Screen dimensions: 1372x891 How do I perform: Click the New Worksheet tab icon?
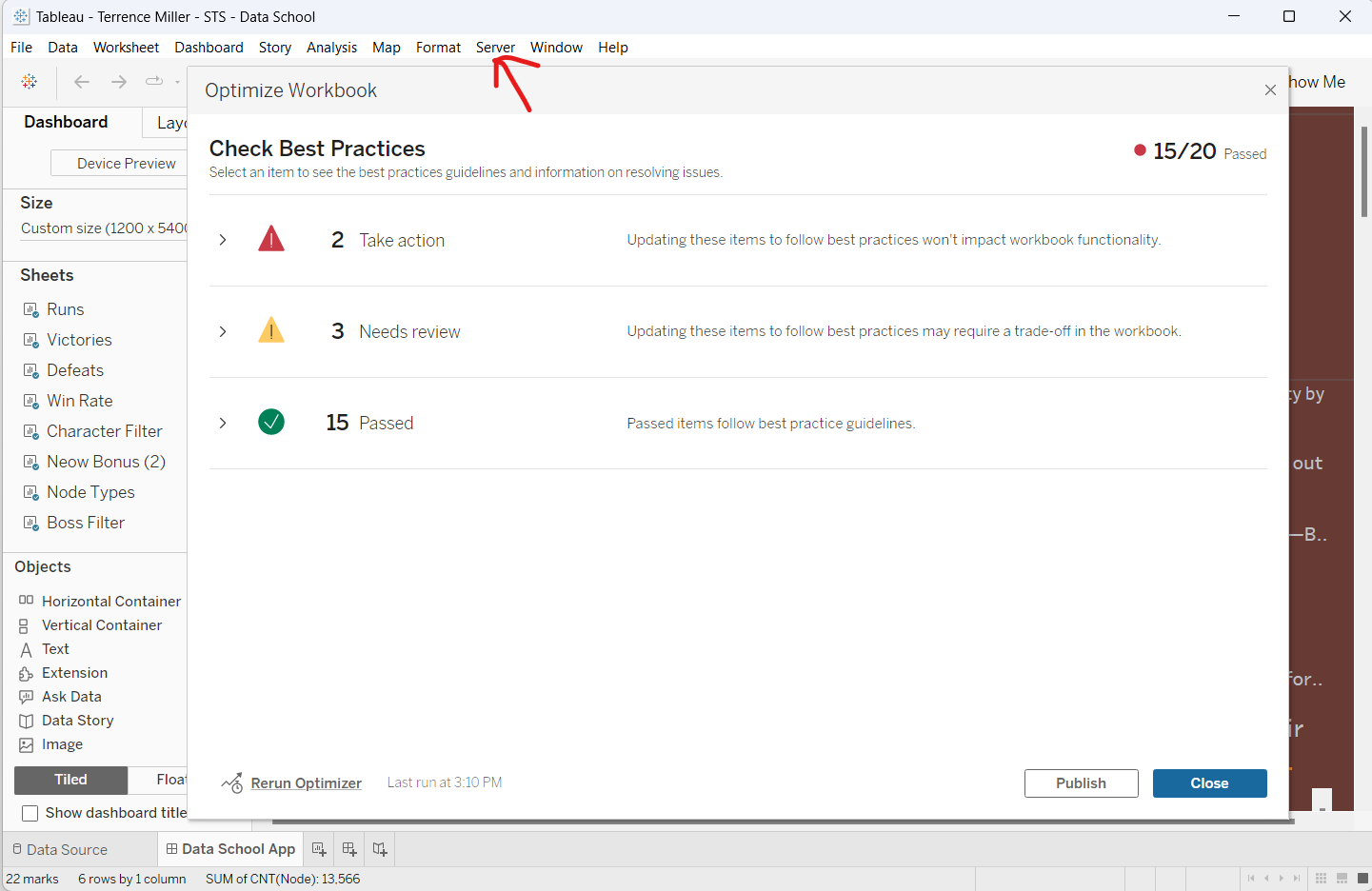(x=319, y=849)
